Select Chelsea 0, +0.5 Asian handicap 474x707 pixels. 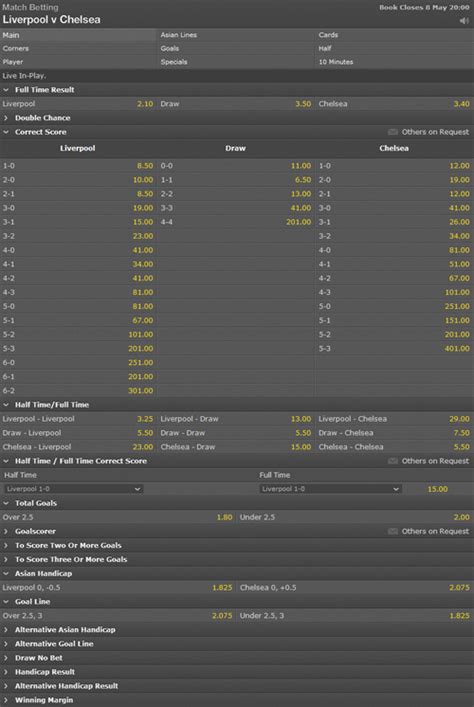[355, 588]
